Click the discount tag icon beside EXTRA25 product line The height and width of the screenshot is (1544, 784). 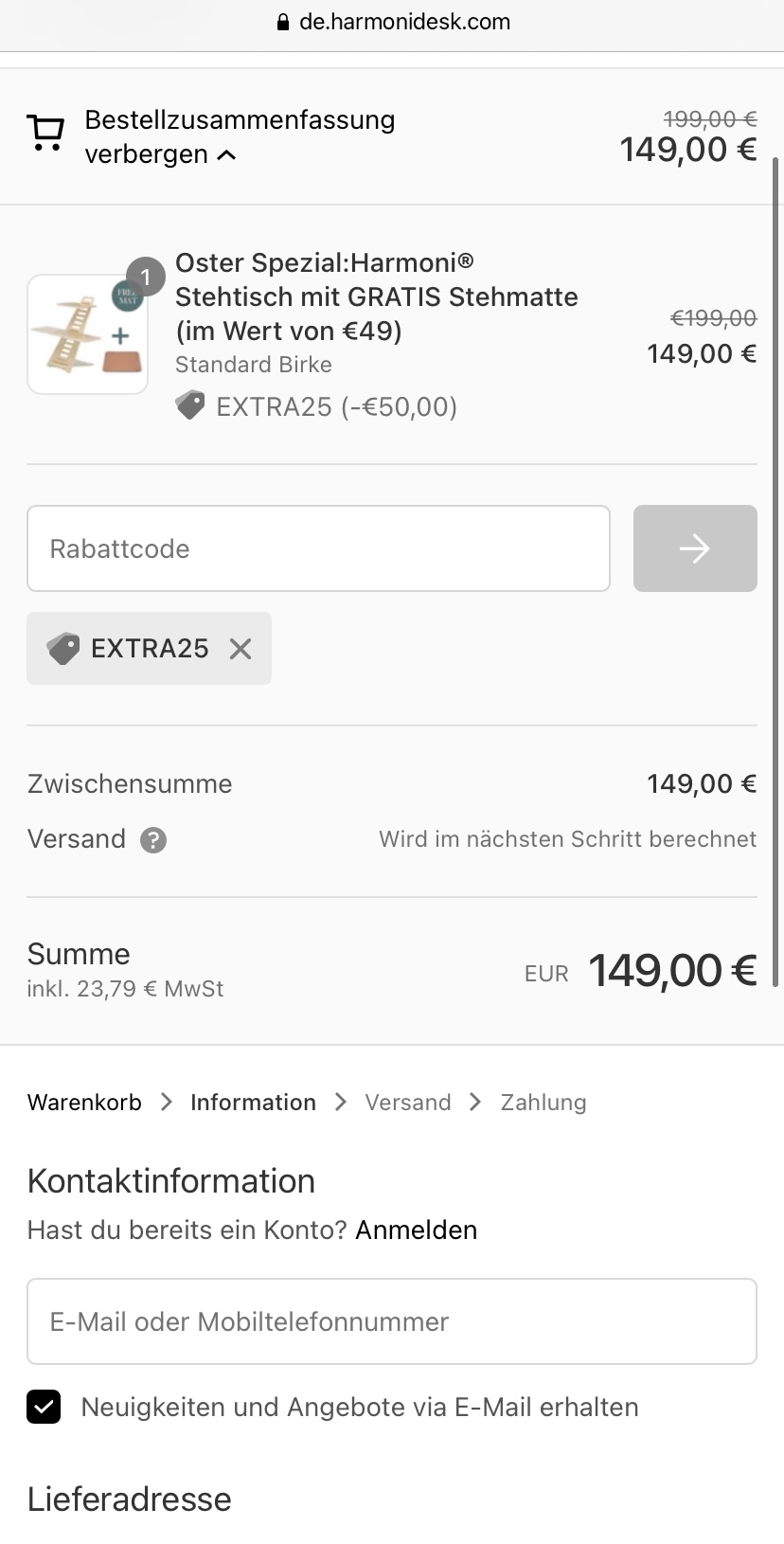click(189, 405)
